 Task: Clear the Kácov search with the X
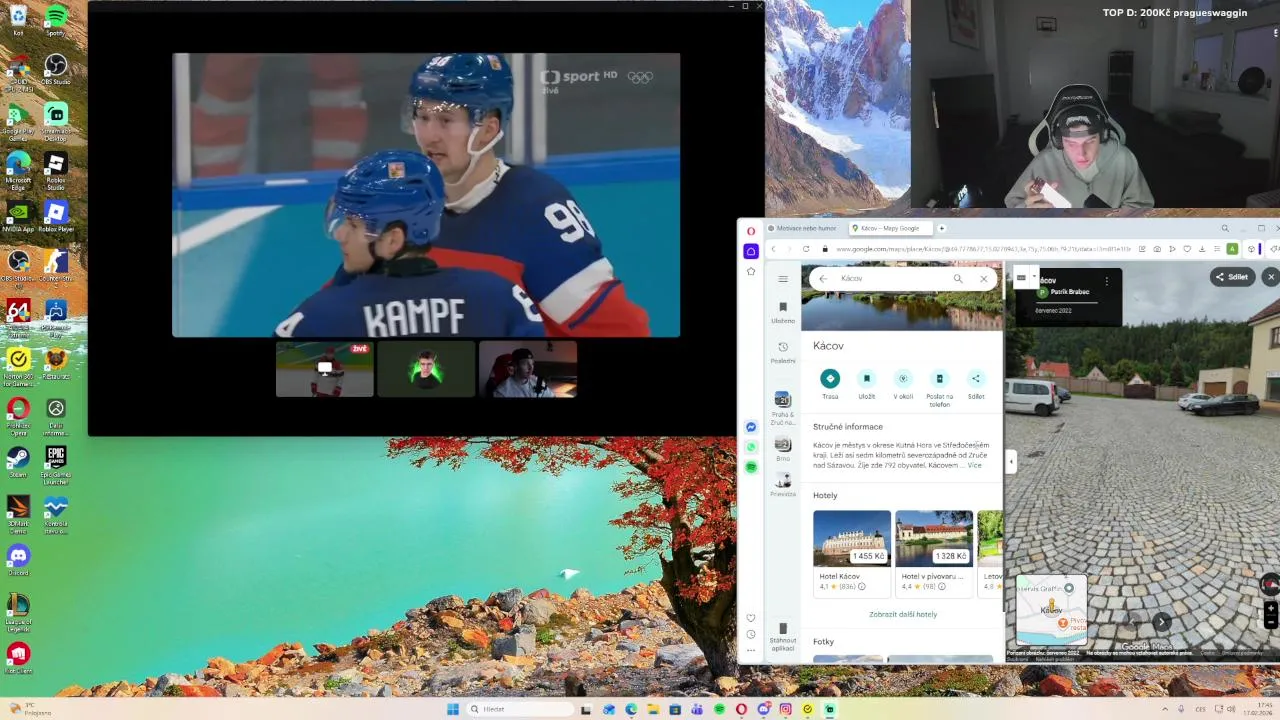[983, 279]
